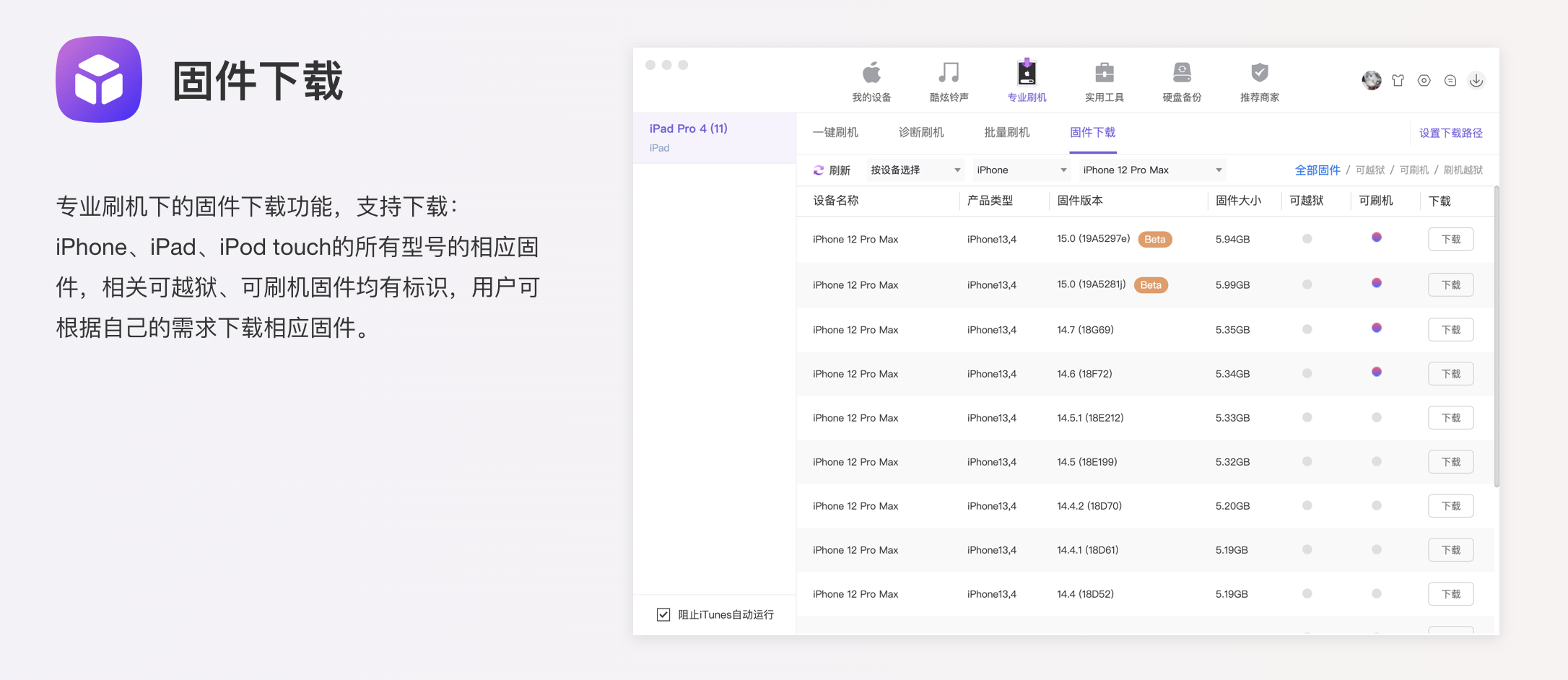Download firmware 14.4.1 (18D61)
This screenshot has height=680, width=1568.
(1451, 550)
